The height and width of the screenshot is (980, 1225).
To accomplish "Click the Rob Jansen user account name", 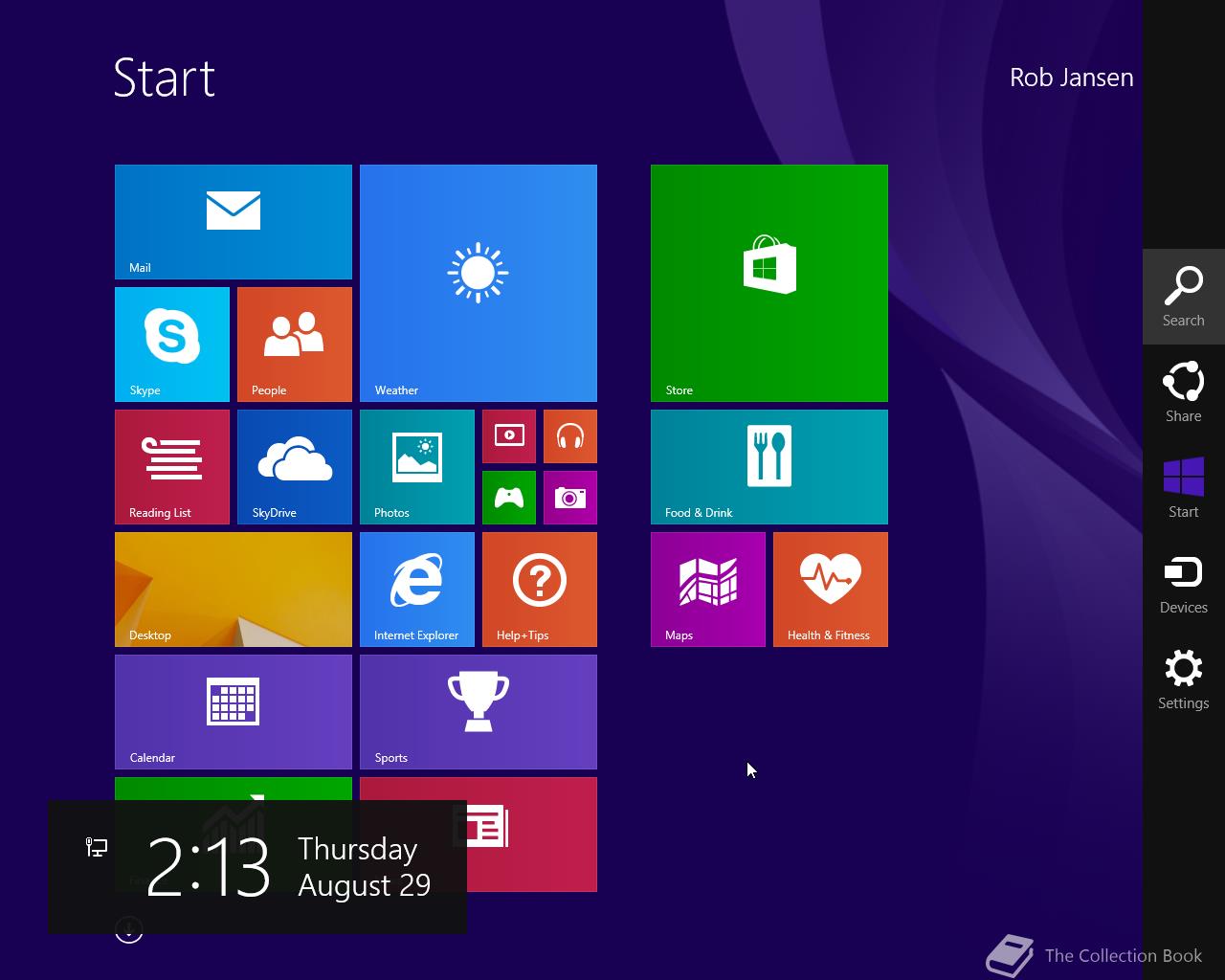I will coord(1071,78).
